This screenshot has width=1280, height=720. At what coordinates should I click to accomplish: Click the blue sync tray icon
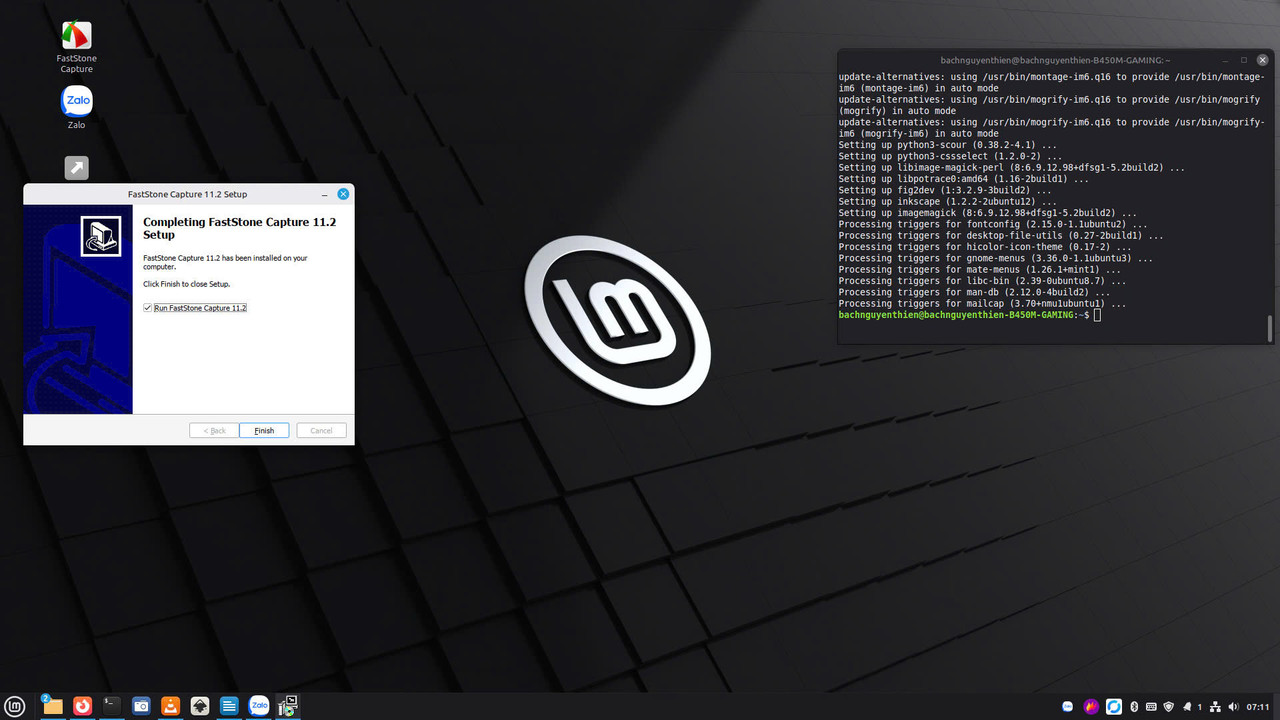(1114, 707)
